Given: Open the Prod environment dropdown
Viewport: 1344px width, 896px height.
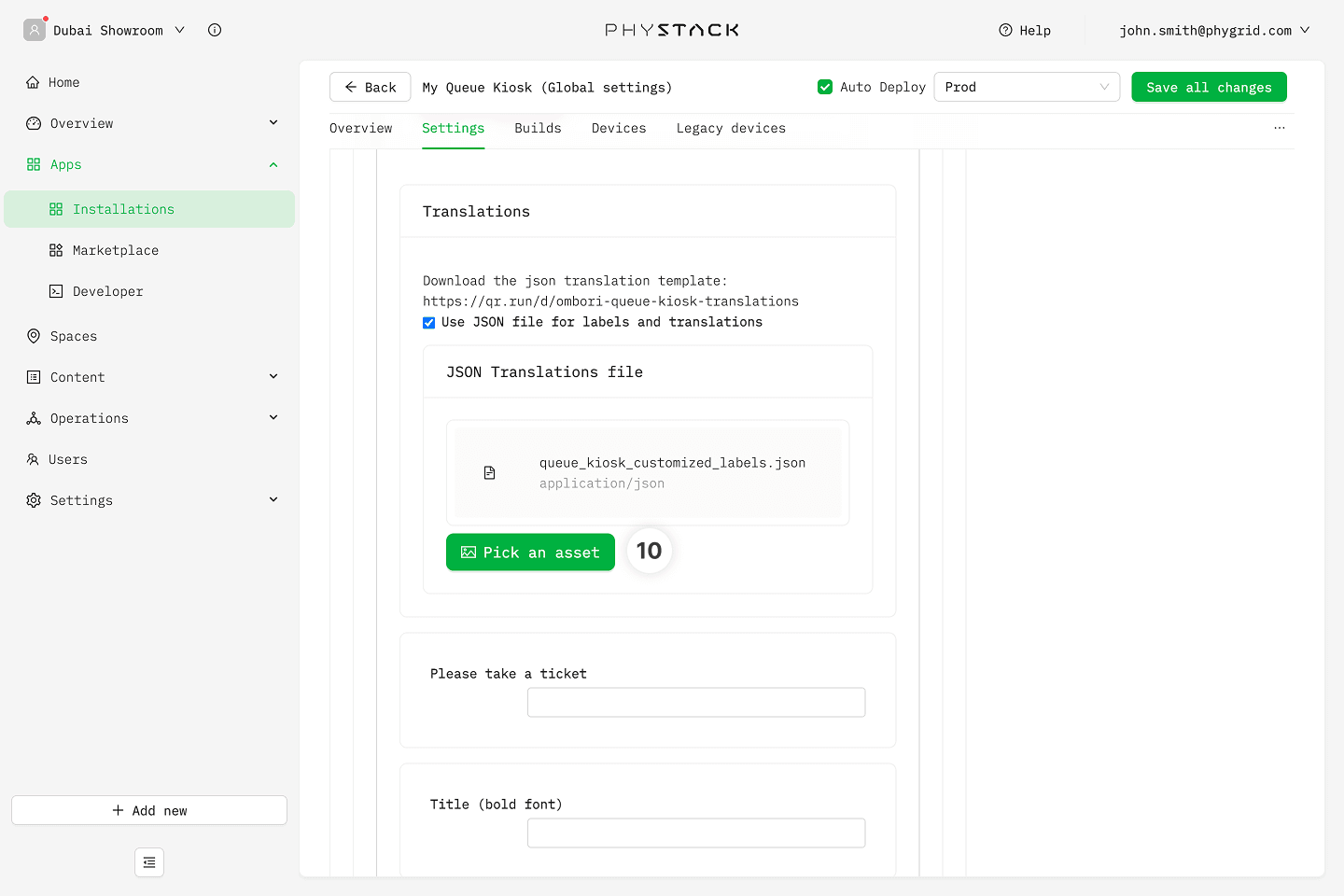Looking at the screenshot, I should point(1026,87).
